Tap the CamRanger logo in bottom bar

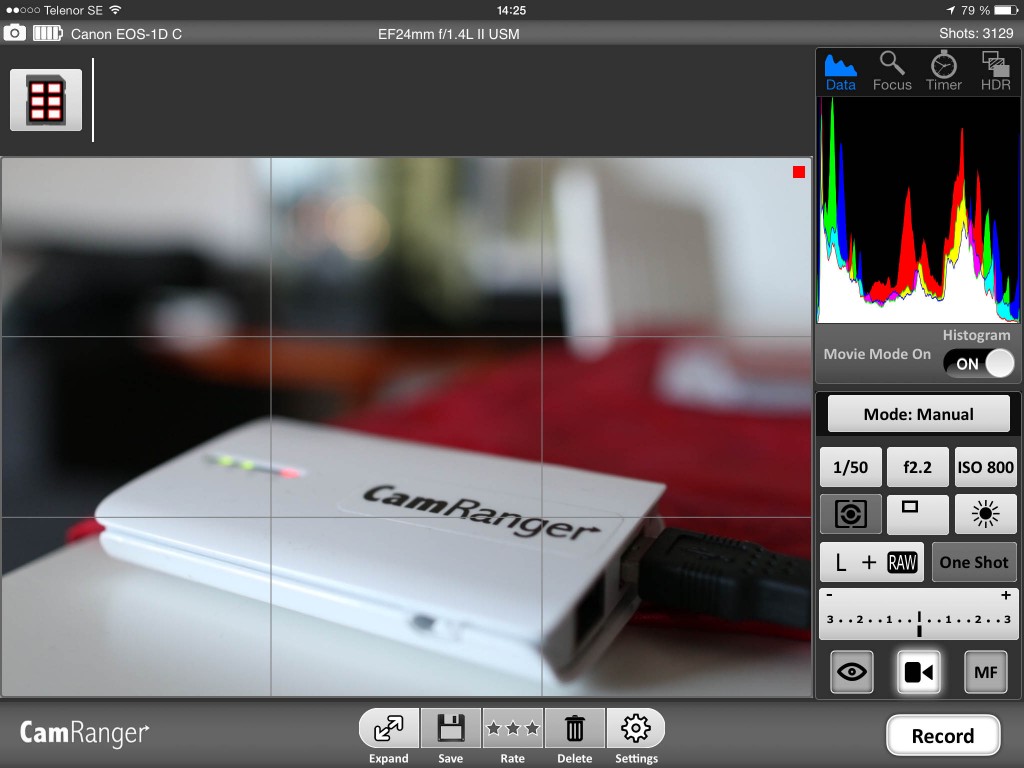[84, 733]
